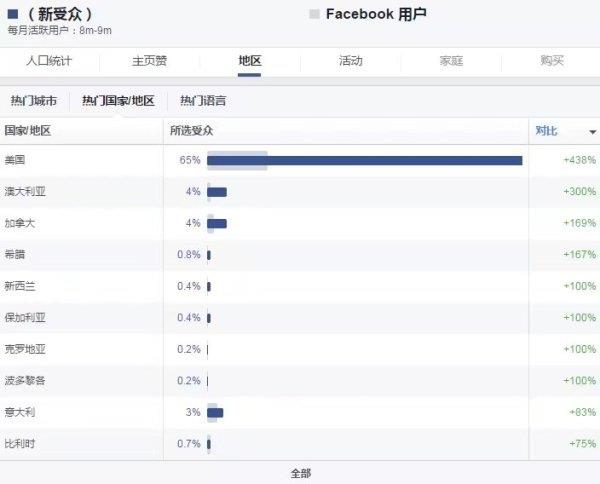Switch to the 主页赞 tab

[149, 61]
